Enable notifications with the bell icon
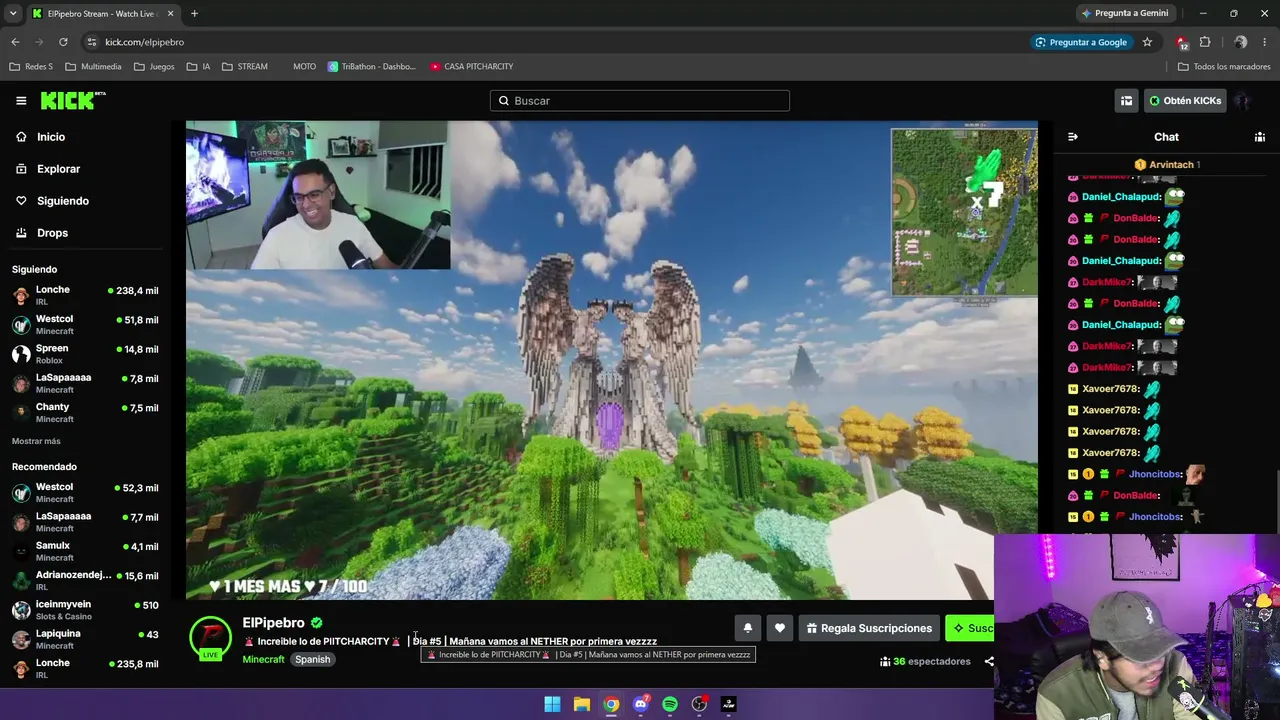The image size is (1280, 720). [x=747, y=628]
